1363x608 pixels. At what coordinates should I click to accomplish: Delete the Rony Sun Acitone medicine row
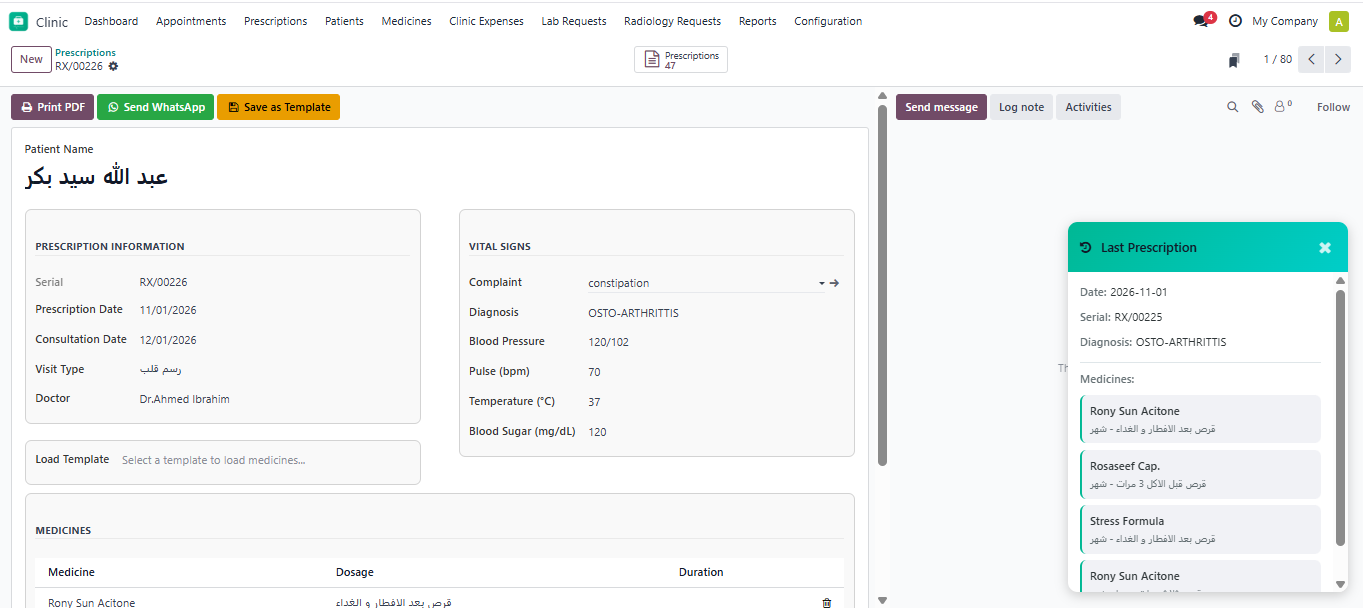(826, 602)
